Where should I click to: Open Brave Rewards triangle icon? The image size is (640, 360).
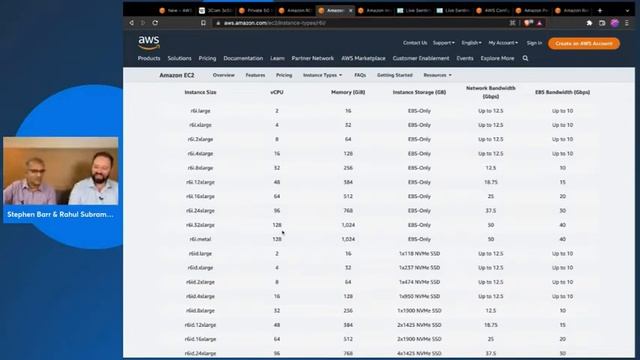coord(540,23)
